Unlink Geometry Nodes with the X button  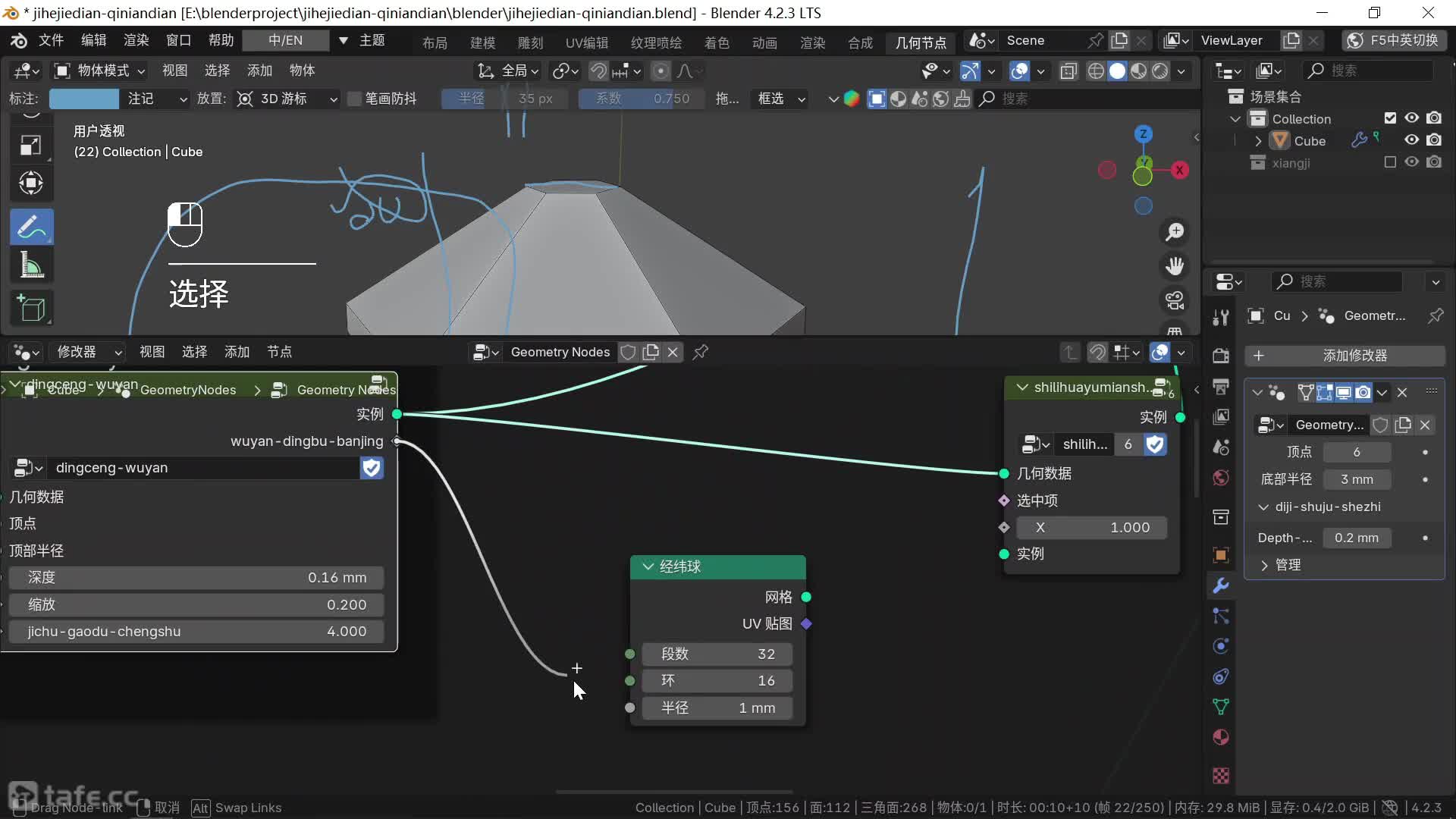tap(673, 352)
